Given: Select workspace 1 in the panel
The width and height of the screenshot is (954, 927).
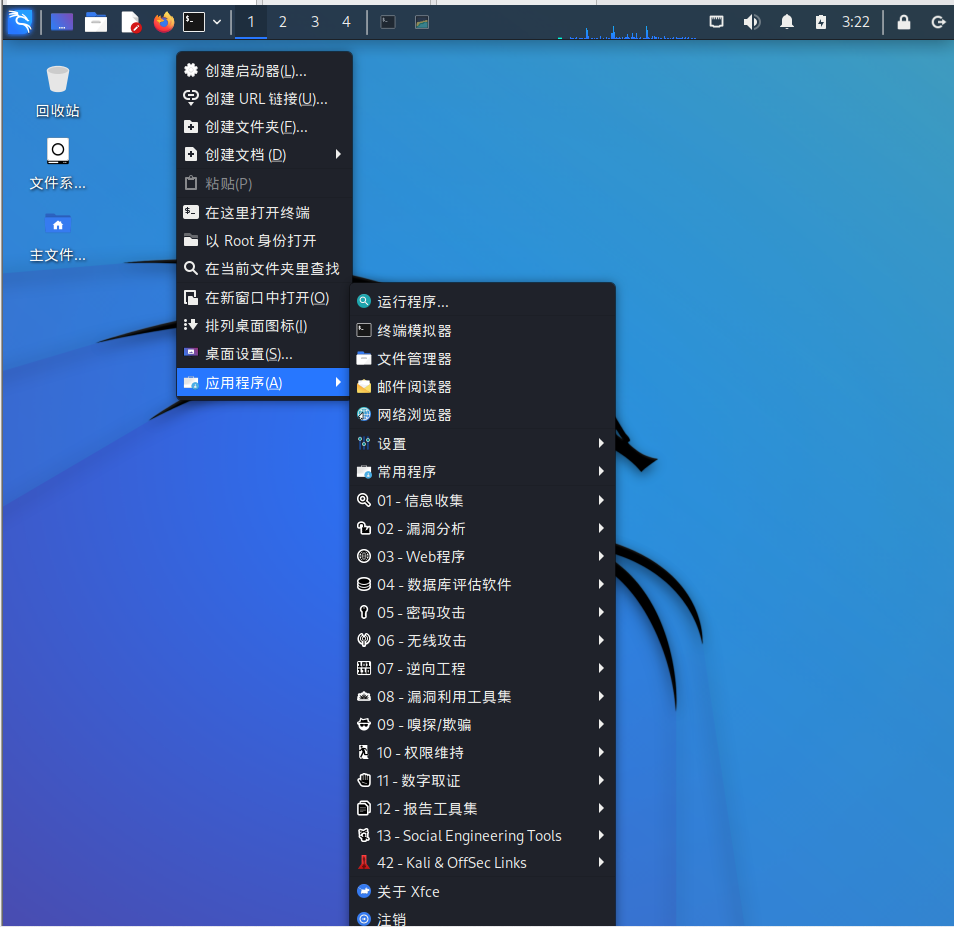Looking at the screenshot, I should (x=251, y=23).
